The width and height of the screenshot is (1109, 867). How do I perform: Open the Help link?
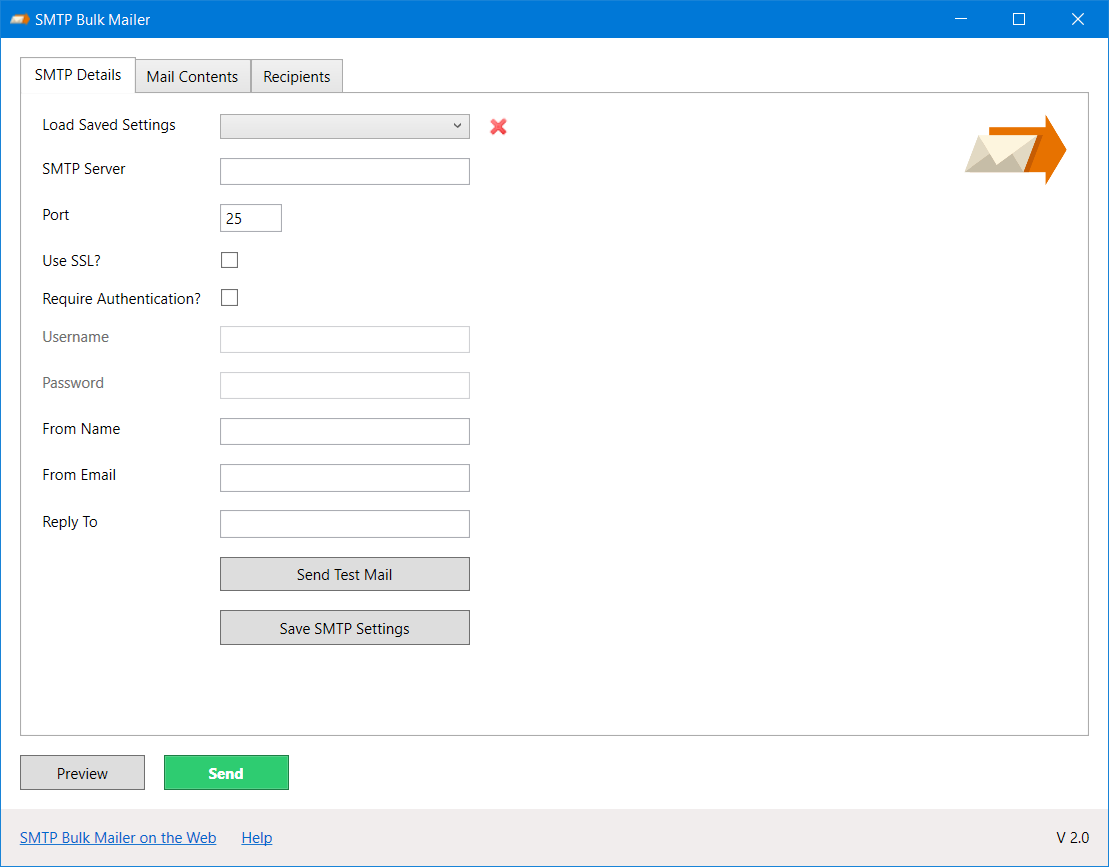point(257,838)
